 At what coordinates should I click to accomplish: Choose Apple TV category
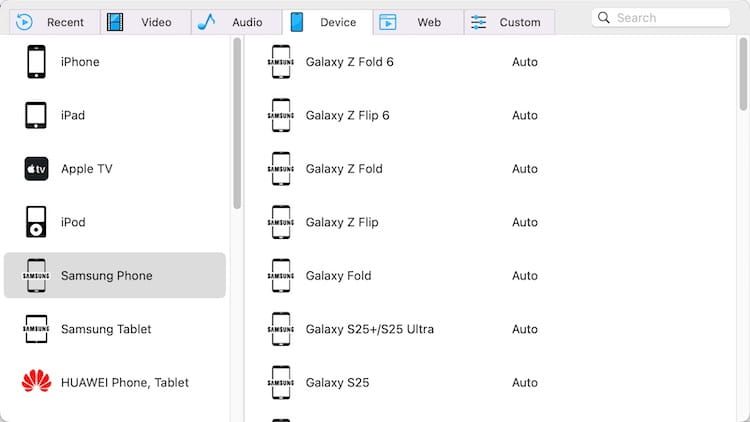click(115, 169)
